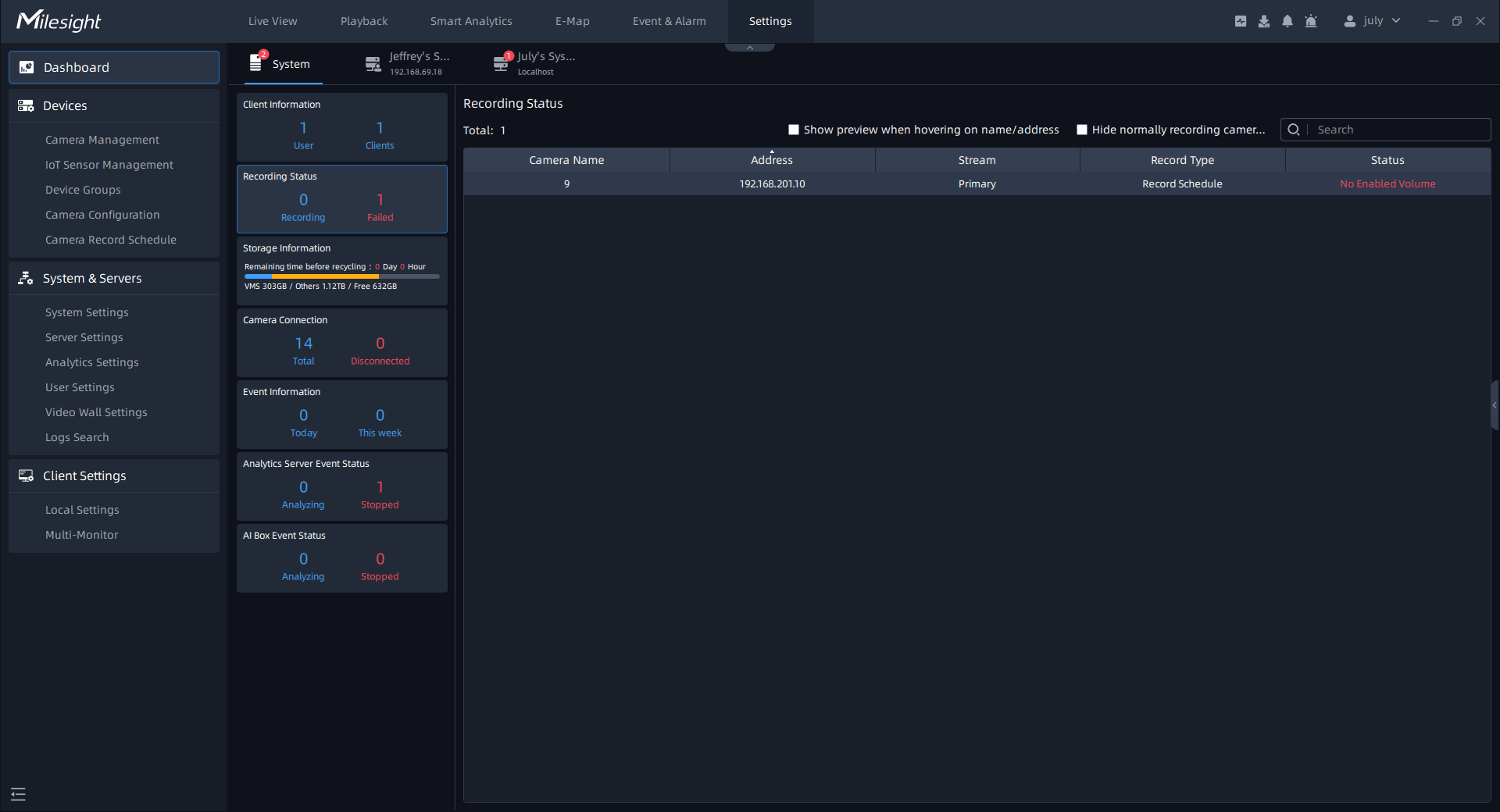Expand the right-edge side panel handle
The height and width of the screenshot is (812, 1500).
[x=1494, y=405]
